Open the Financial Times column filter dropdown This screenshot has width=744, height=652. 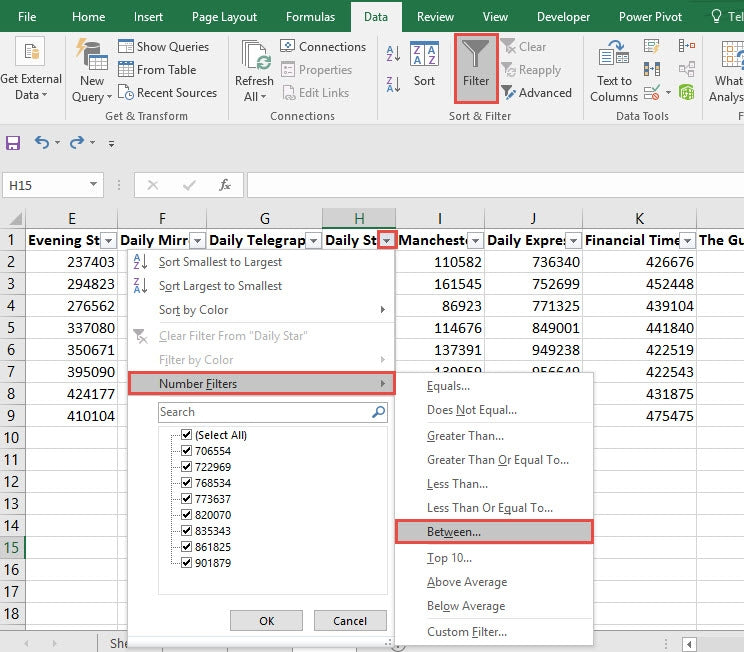coord(687,241)
